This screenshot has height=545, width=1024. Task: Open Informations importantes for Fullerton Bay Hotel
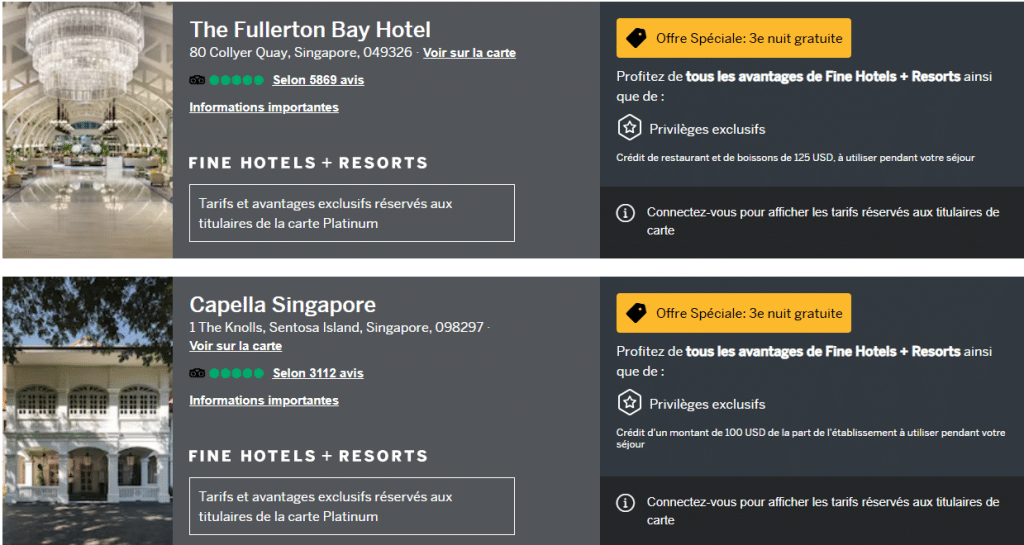pyautogui.click(x=264, y=107)
